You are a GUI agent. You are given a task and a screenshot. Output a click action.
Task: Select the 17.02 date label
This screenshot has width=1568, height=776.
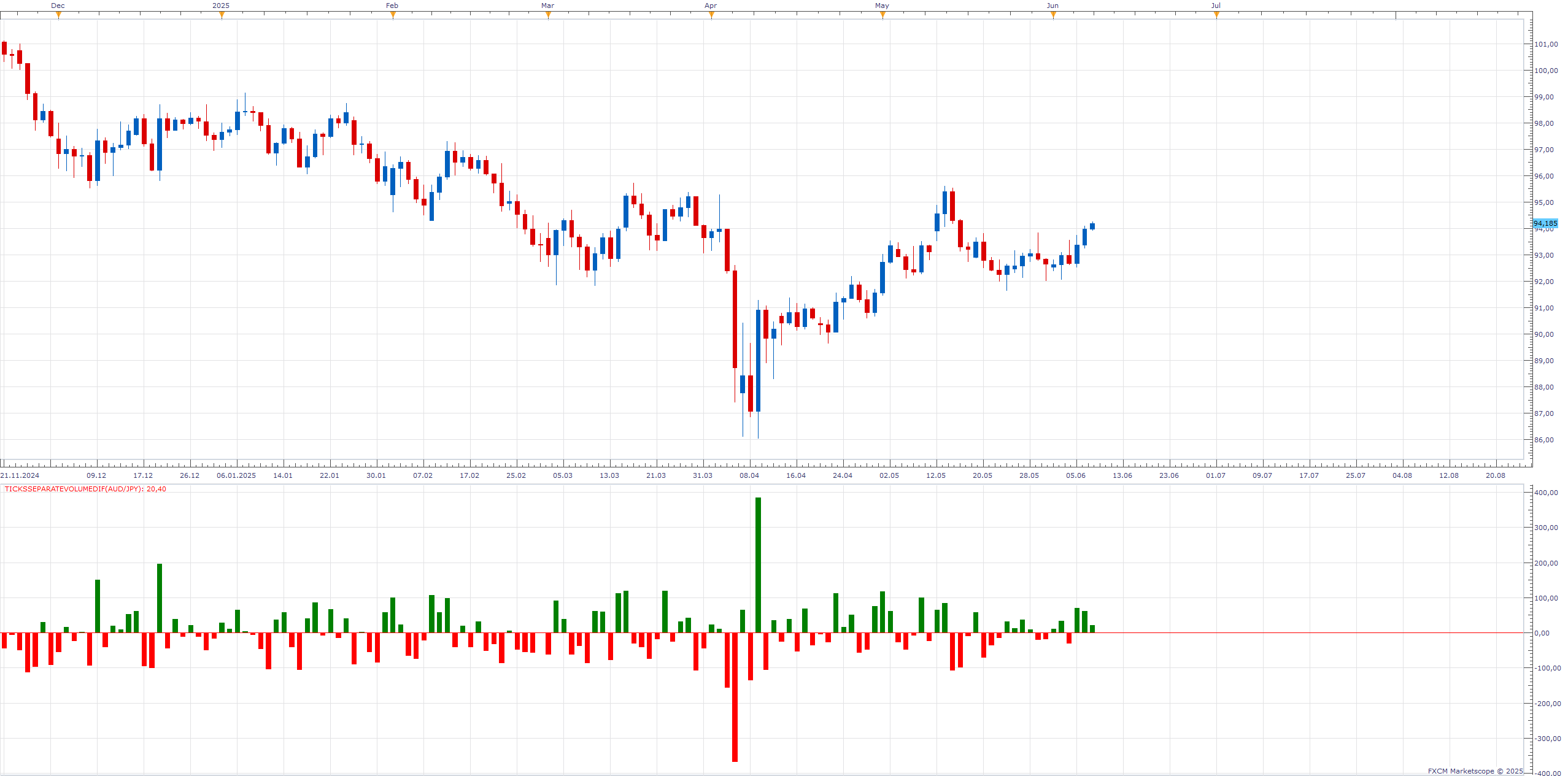(469, 475)
